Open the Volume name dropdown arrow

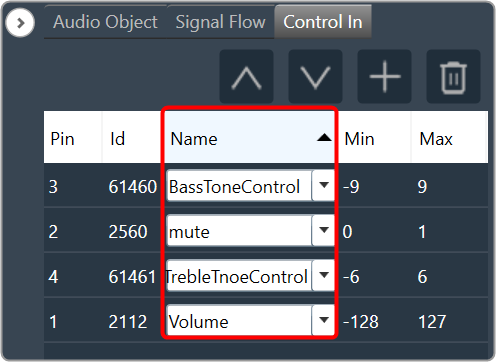point(324,320)
